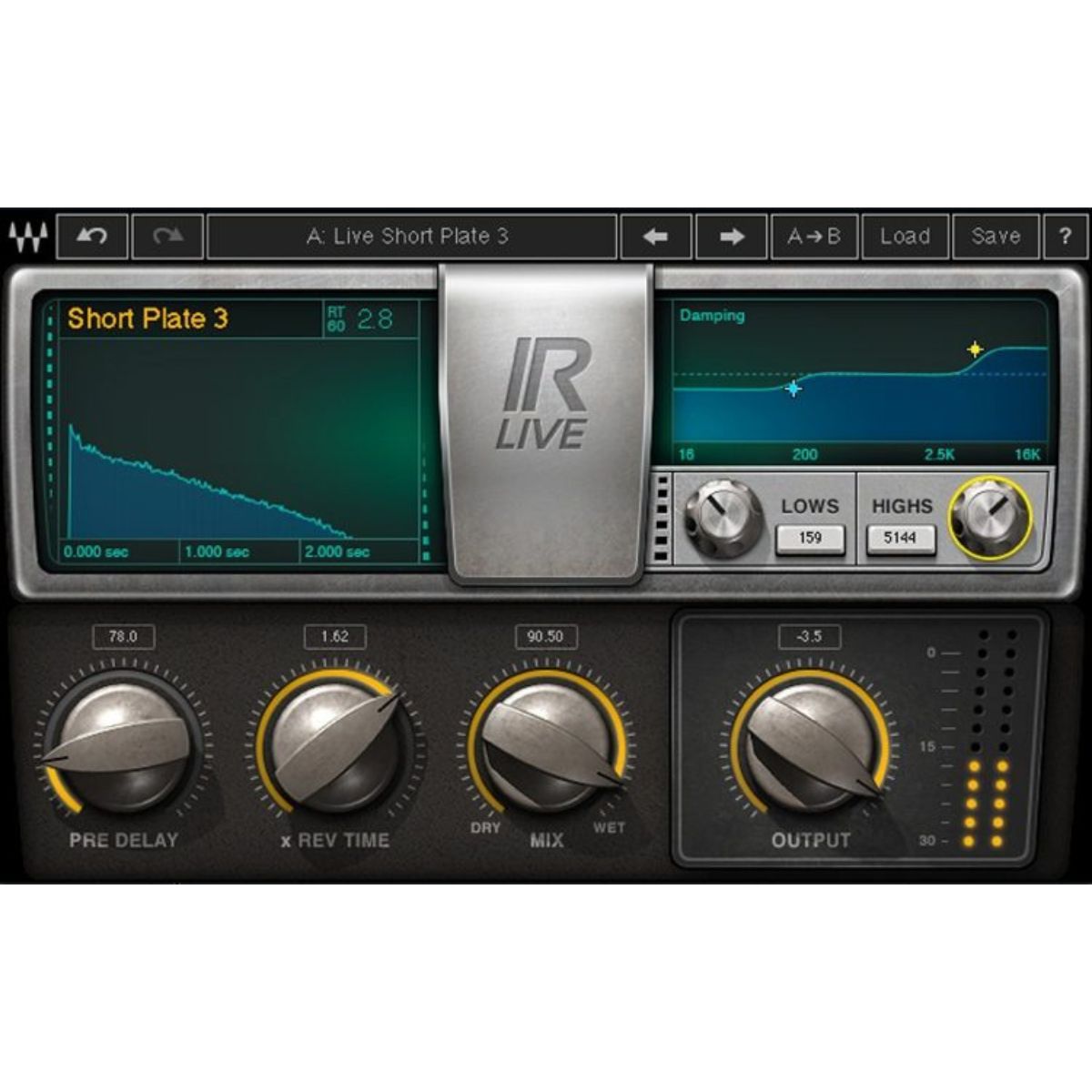
Task: Open help via the question mark
Action: point(1066,236)
